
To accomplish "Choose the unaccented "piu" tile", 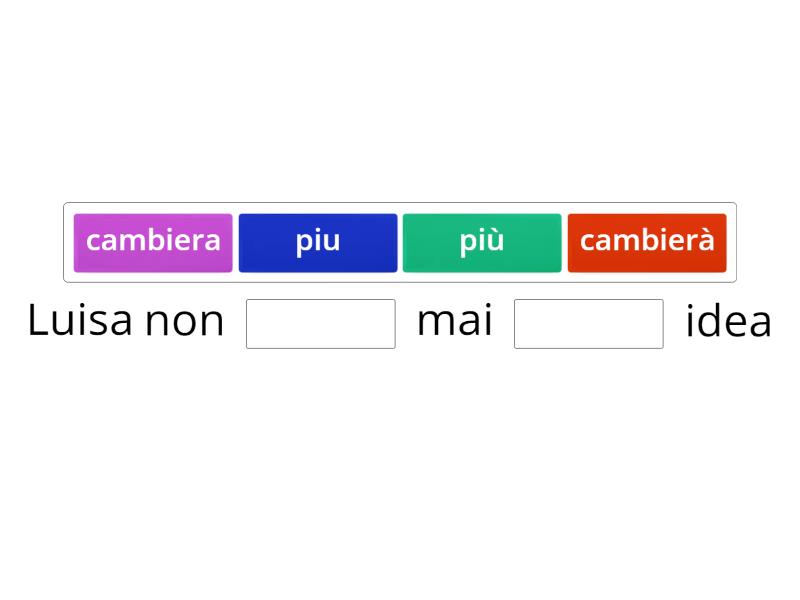I will (318, 242).
